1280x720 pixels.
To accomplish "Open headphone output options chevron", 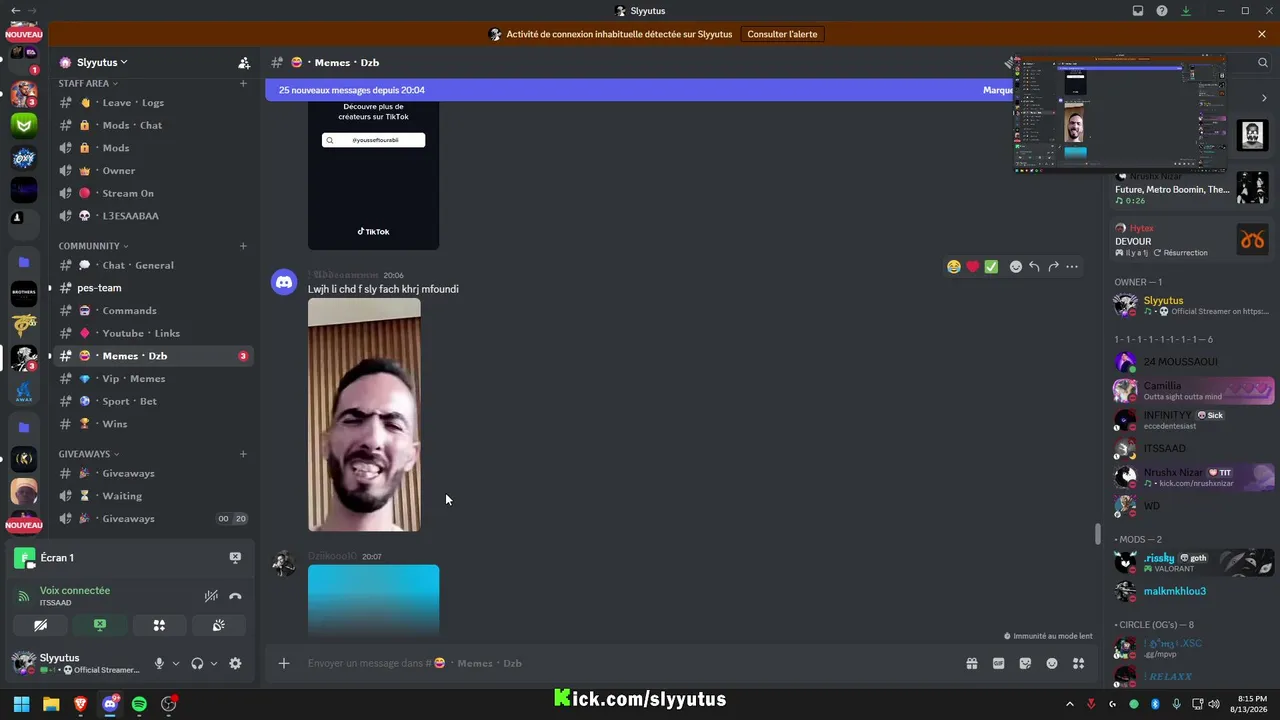I will point(214,663).
